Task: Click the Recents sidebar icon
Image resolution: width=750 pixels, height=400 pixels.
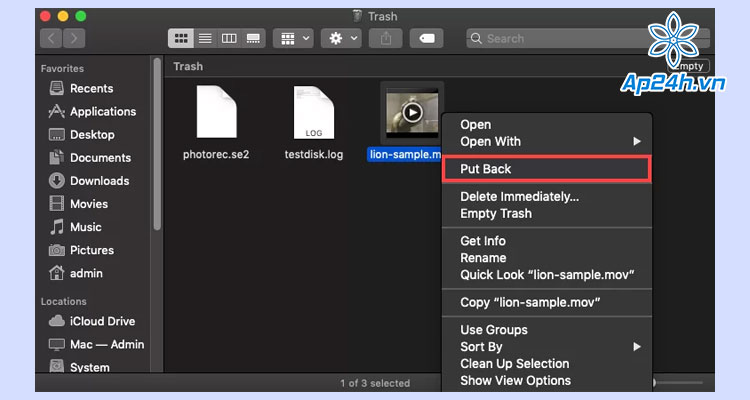Action: (56, 88)
